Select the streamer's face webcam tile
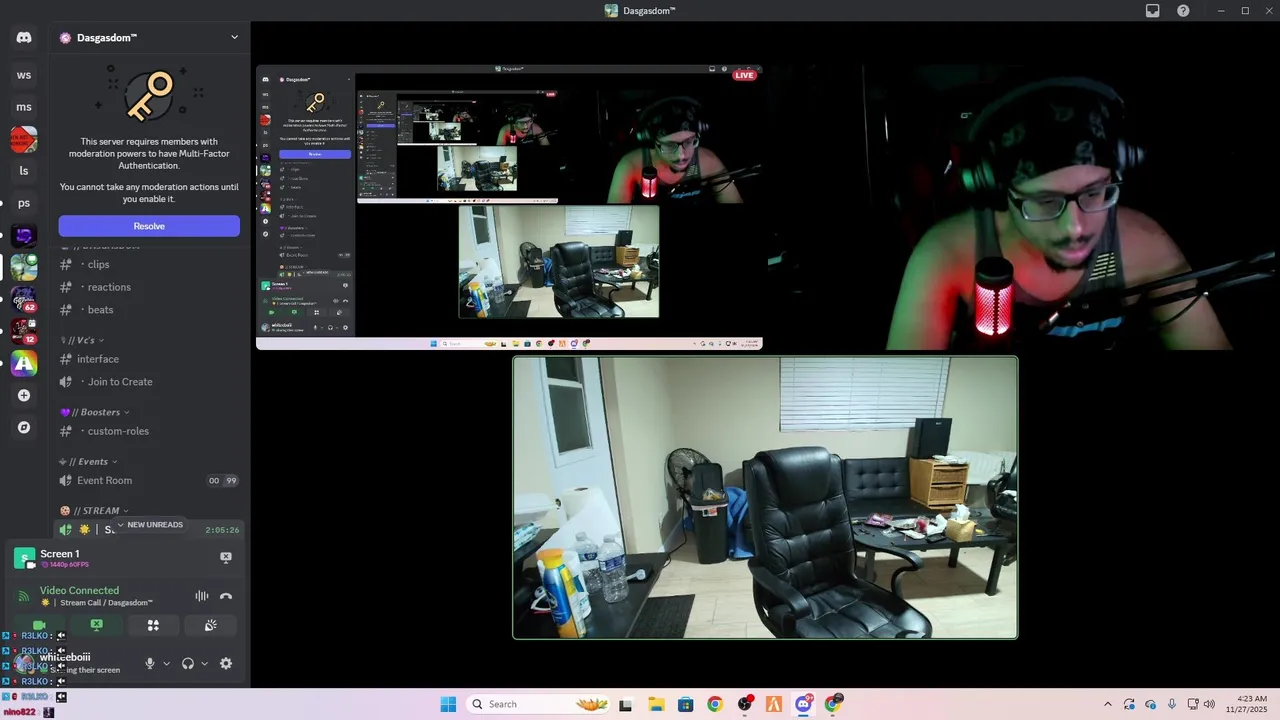The width and height of the screenshot is (1280, 720). (x=1021, y=207)
